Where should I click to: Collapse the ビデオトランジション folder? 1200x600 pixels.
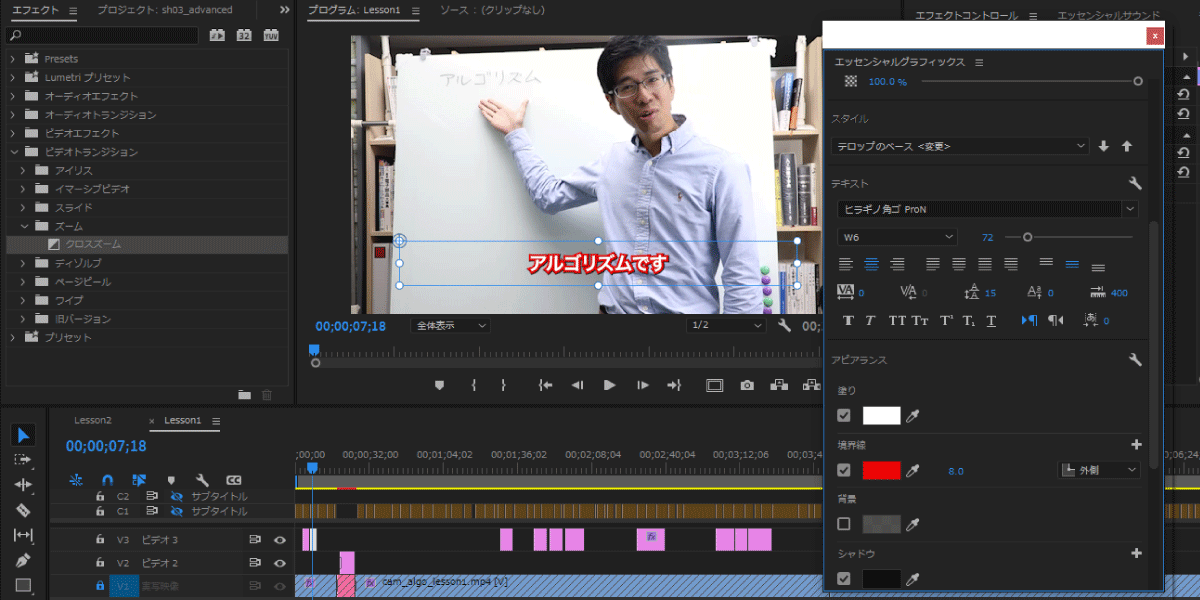coord(13,152)
